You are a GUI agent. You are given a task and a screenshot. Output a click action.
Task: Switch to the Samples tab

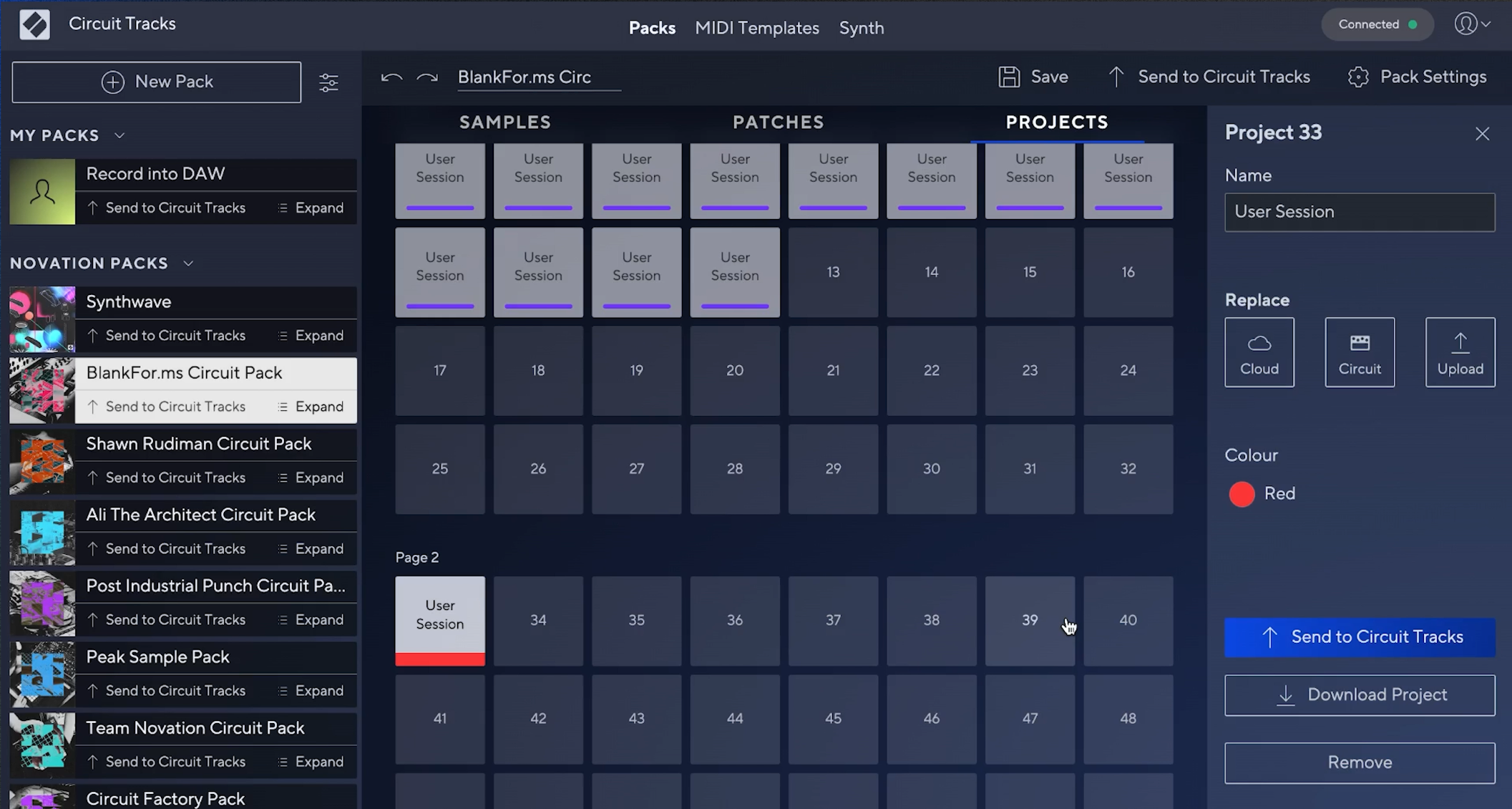pyautogui.click(x=505, y=122)
